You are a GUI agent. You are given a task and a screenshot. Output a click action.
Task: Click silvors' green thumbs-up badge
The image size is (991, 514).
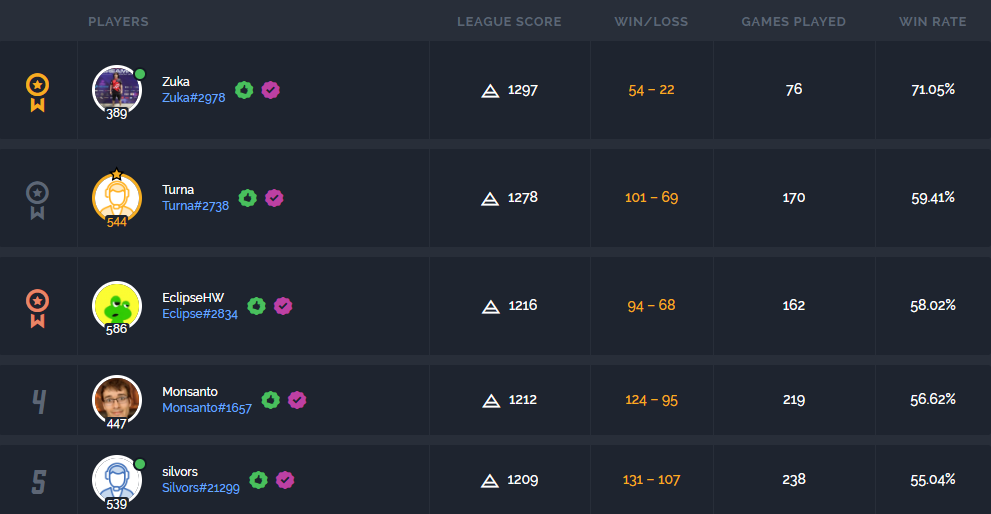[258, 480]
